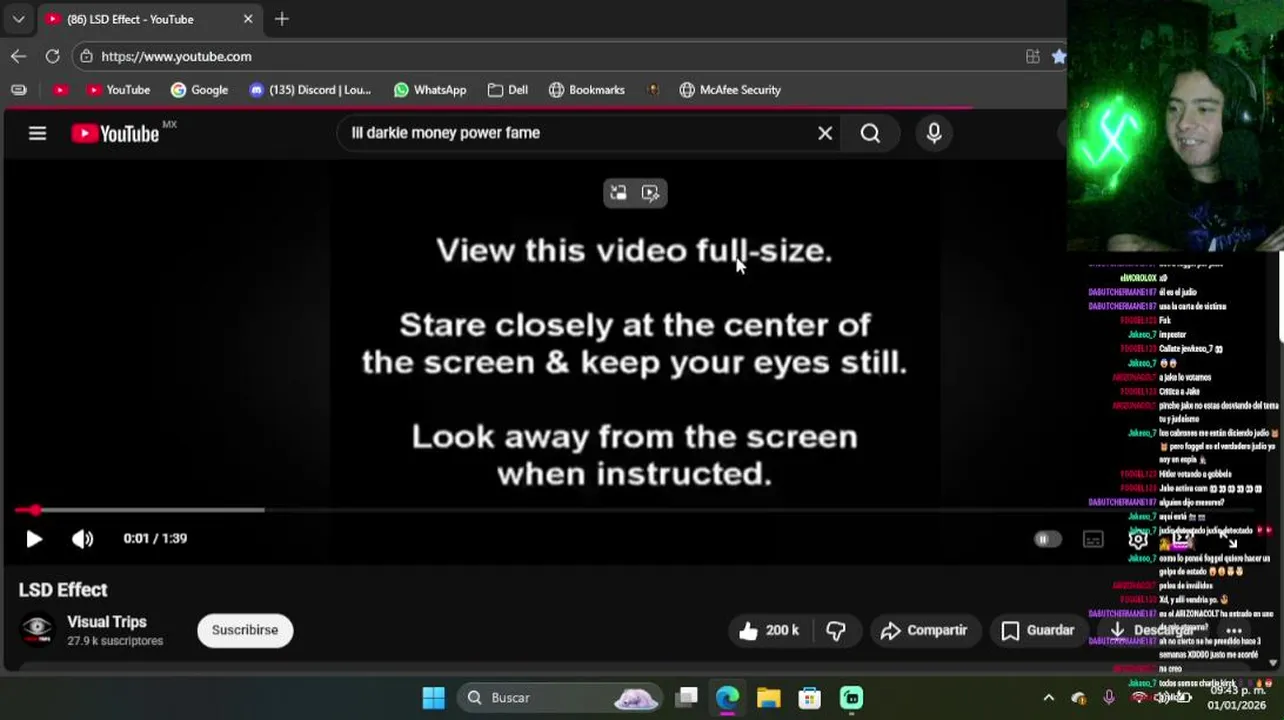Open the Visual Trips channel avatar
The image size is (1284, 720).
tap(38, 629)
